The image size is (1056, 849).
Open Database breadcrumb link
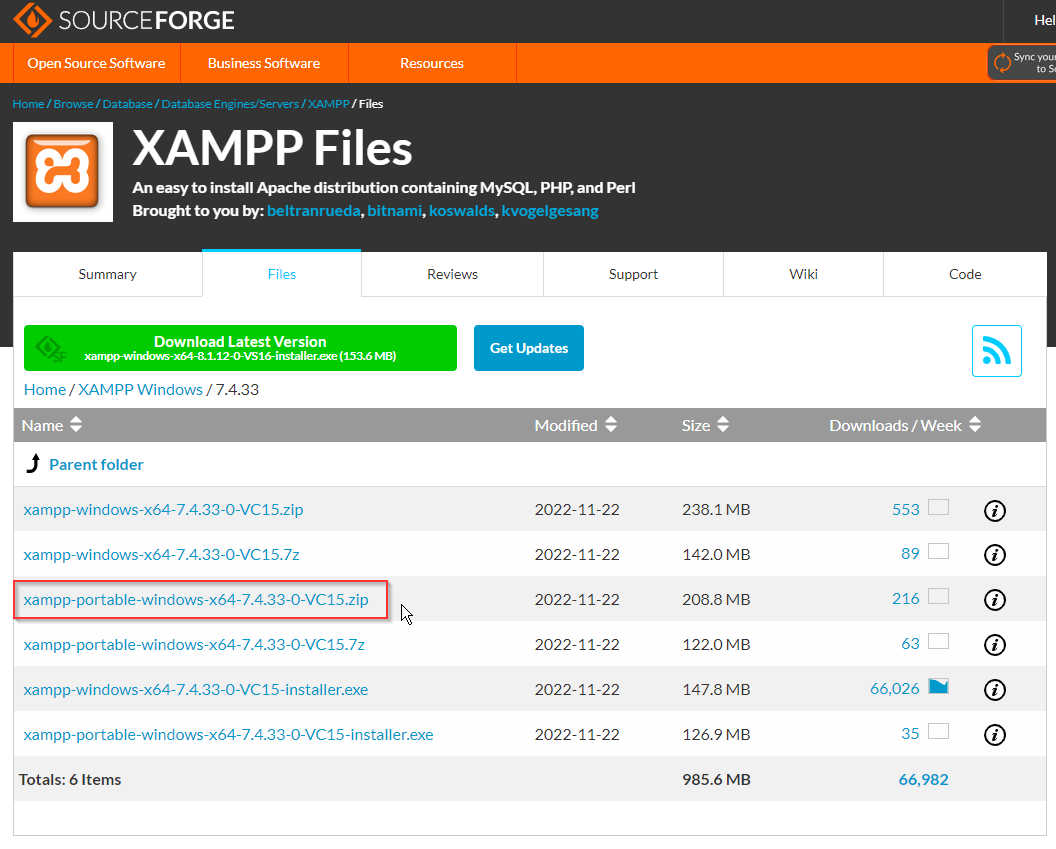127,104
